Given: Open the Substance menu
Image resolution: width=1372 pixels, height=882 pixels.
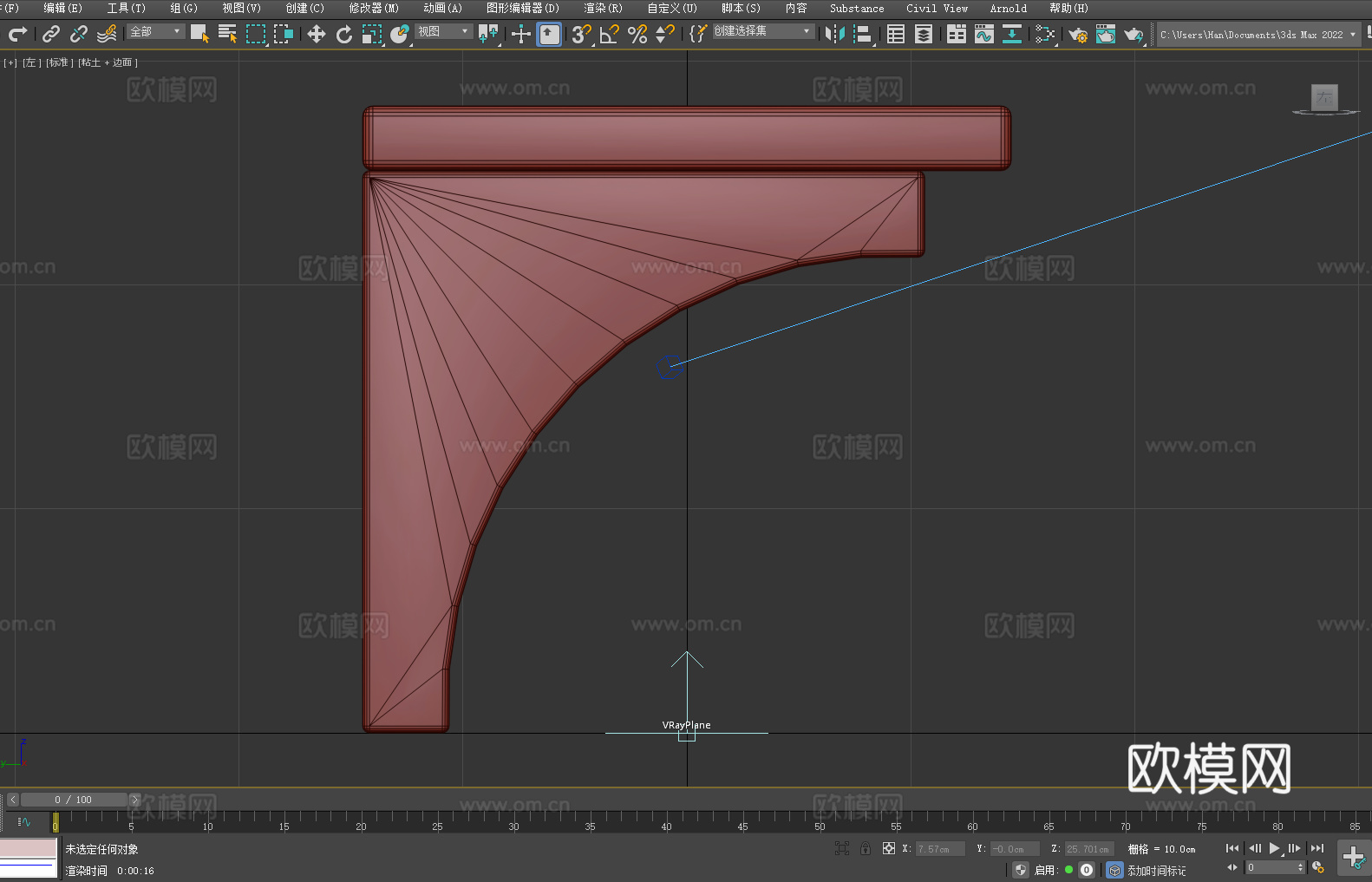Looking at the screenshot, I should tap(857, 8).
